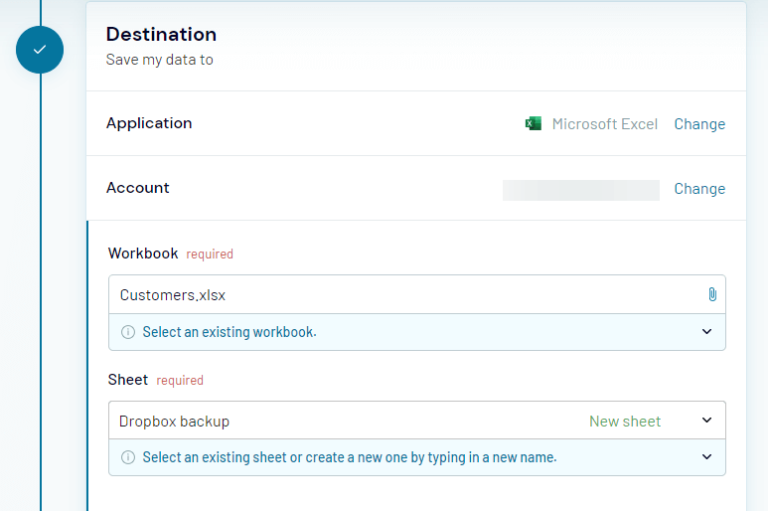Expand the workbook hint chevron
Viewport: 768px width, 511px height.
point(706,332)
